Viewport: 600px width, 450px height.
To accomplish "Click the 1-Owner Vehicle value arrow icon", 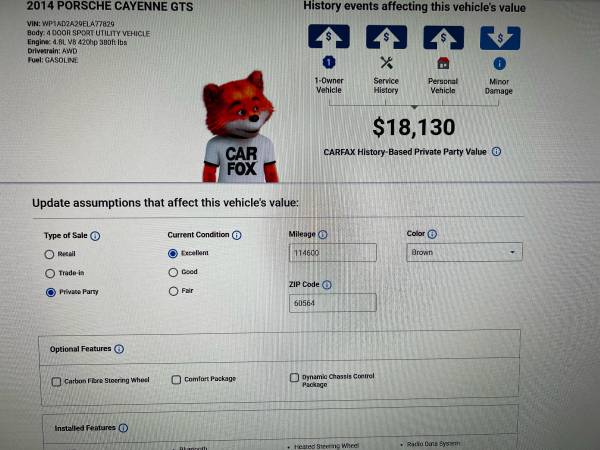I will [329, 36].
